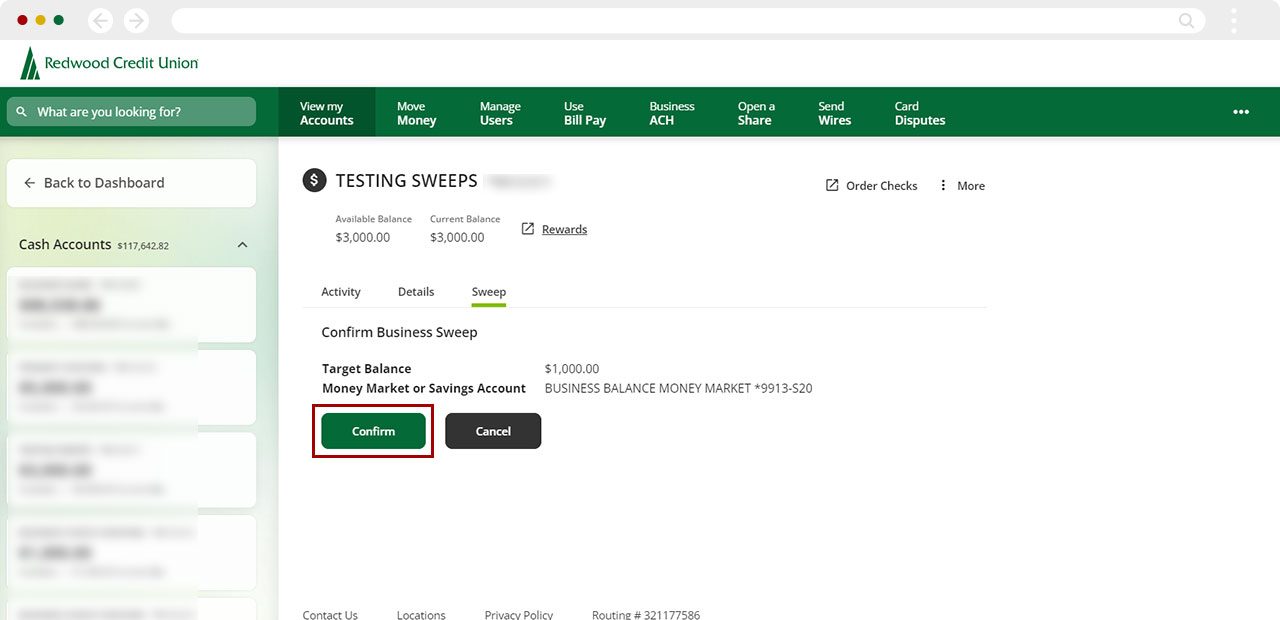Click the Money Market or Savings Account label
Image resolution: width=1280 pixels, height=620 pixels.
click(424, 388)
